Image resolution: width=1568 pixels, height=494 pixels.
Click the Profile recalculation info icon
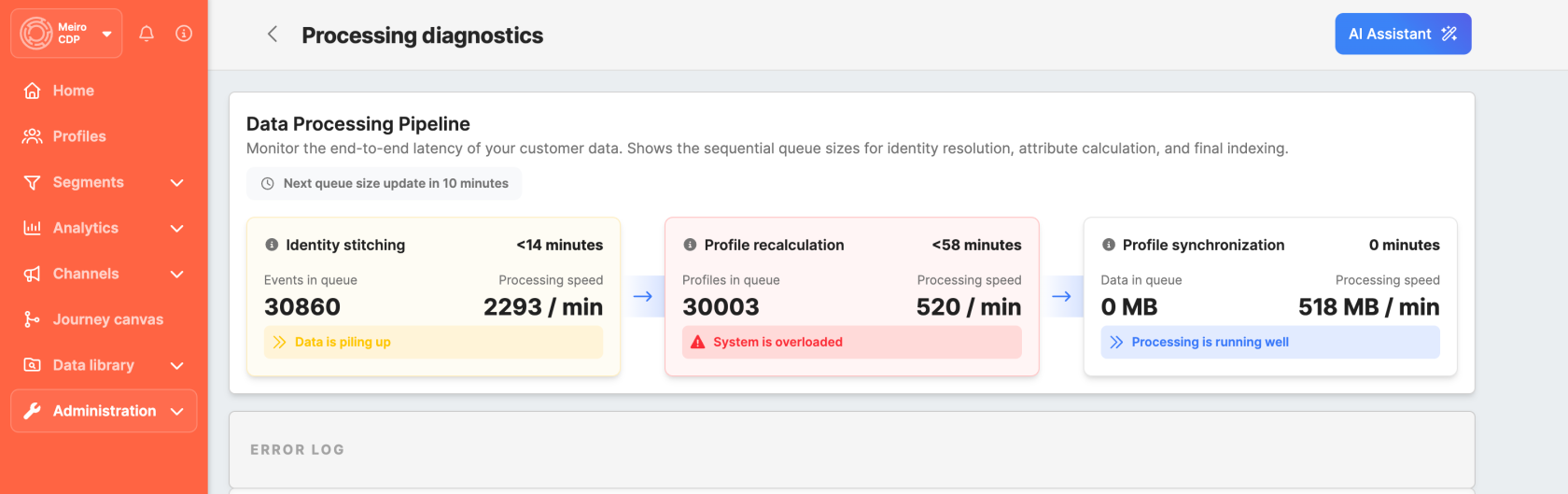[x=690, y=245]
